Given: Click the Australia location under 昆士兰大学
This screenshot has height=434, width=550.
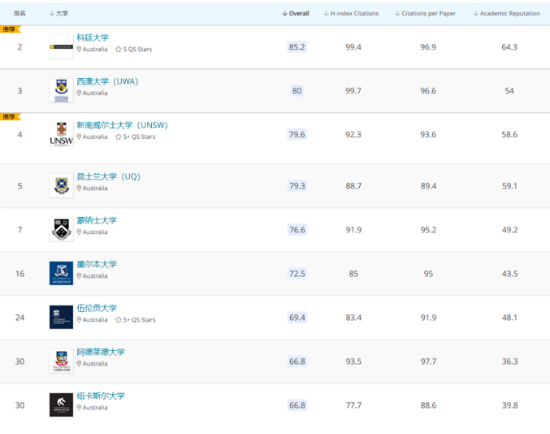Looking at the screenshot, I should click(x=92, y=188).
